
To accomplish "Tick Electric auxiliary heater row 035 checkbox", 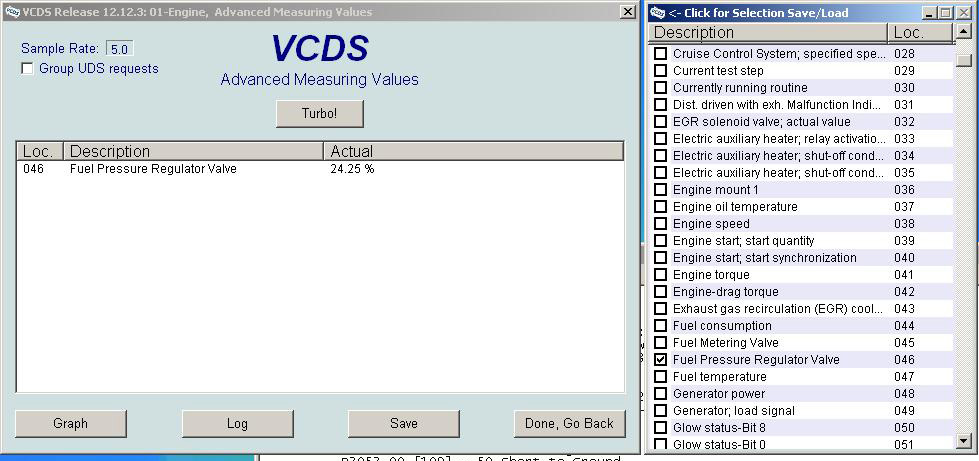I will click(x=660, y=172).
